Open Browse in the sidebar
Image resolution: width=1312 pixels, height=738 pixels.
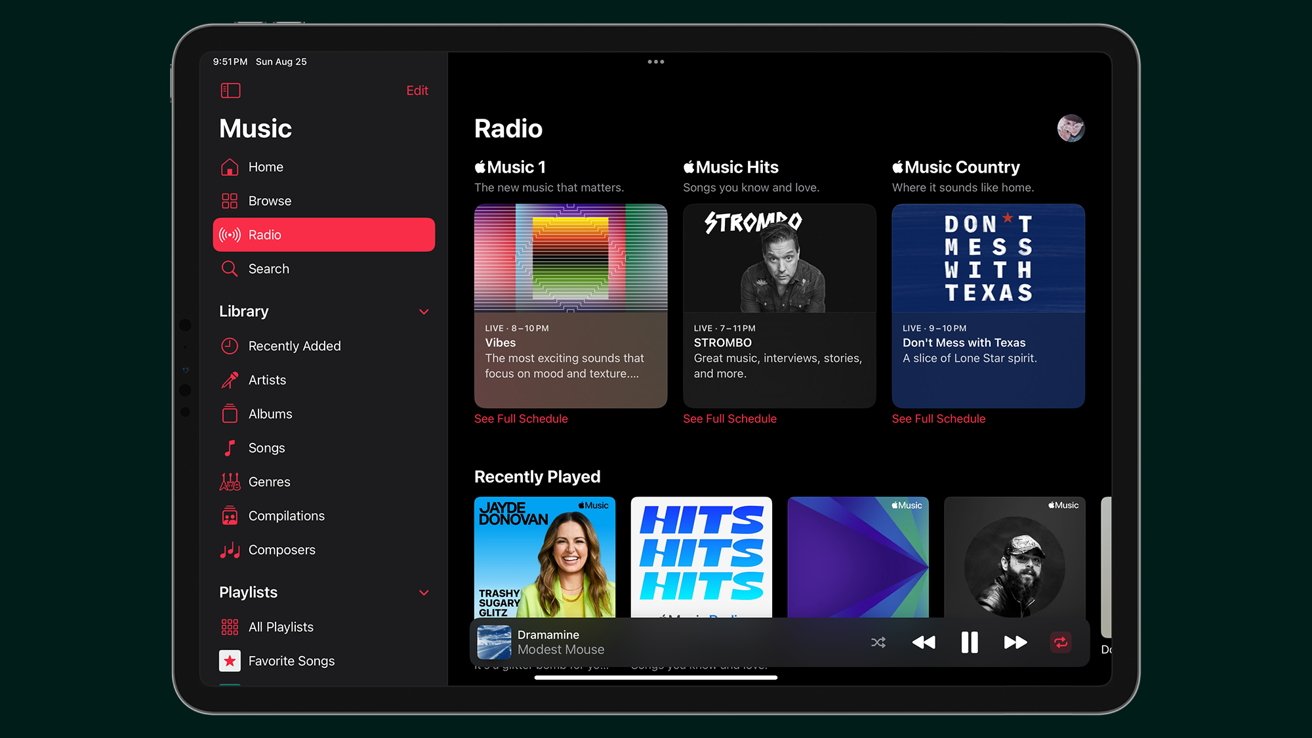click(x=324, y=201)
